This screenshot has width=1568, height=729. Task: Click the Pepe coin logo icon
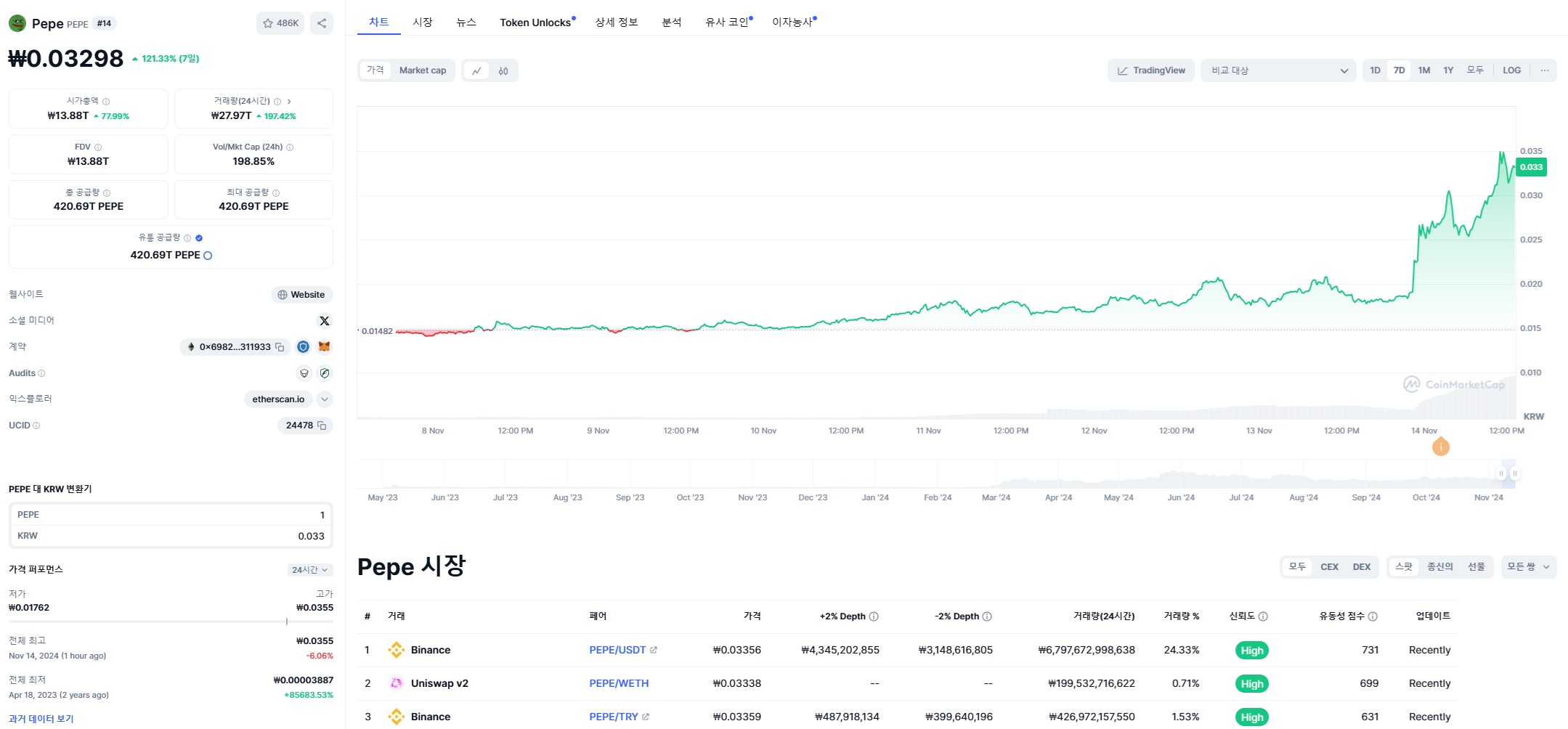[x=17, y=23]
